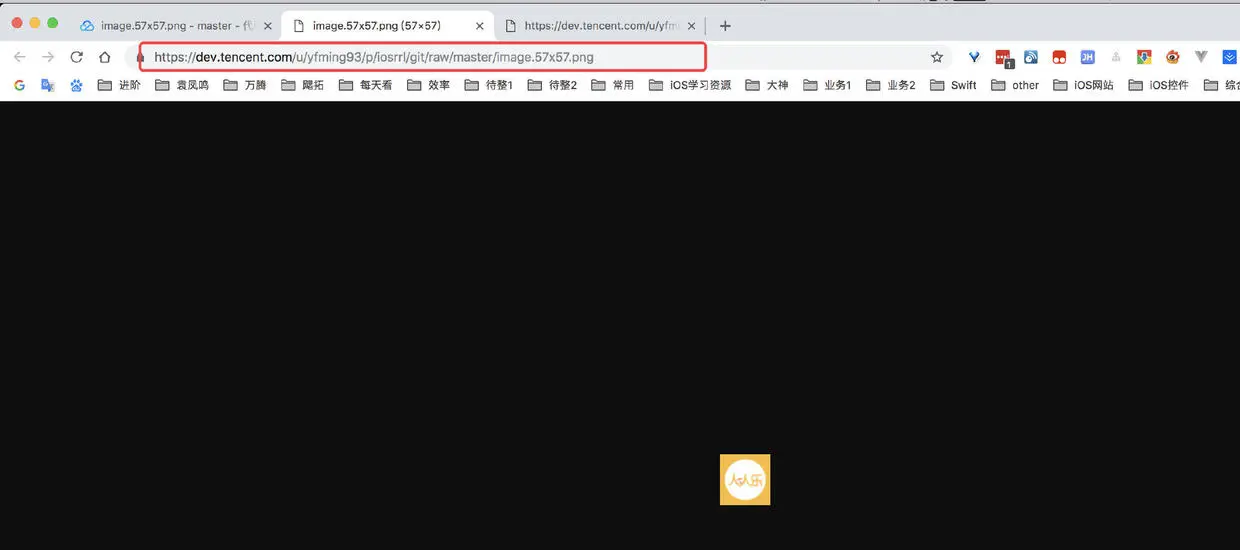Open the iOS控件 bookmarks folder

pyautogui.click(x=1158, y=85)
